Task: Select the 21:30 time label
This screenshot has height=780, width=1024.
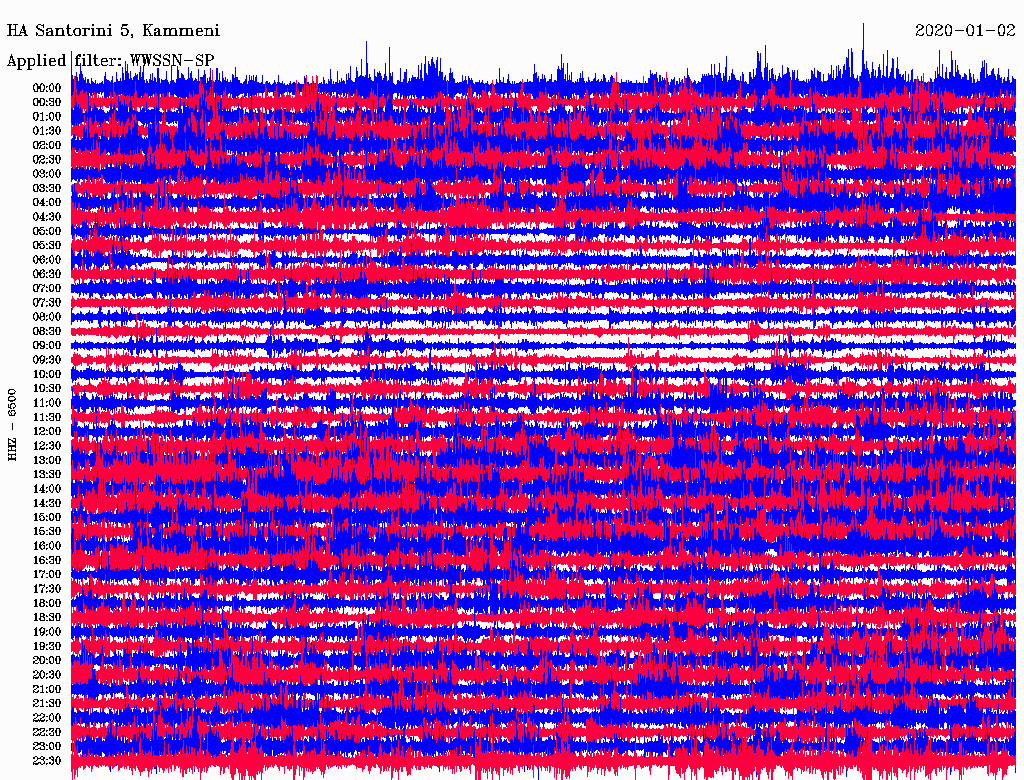Action: pos(47,704)
